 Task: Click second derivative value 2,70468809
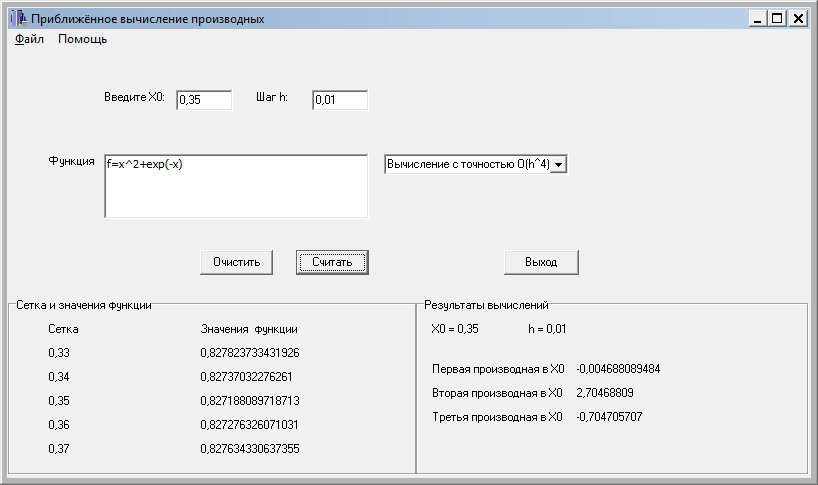pos(605,393)
